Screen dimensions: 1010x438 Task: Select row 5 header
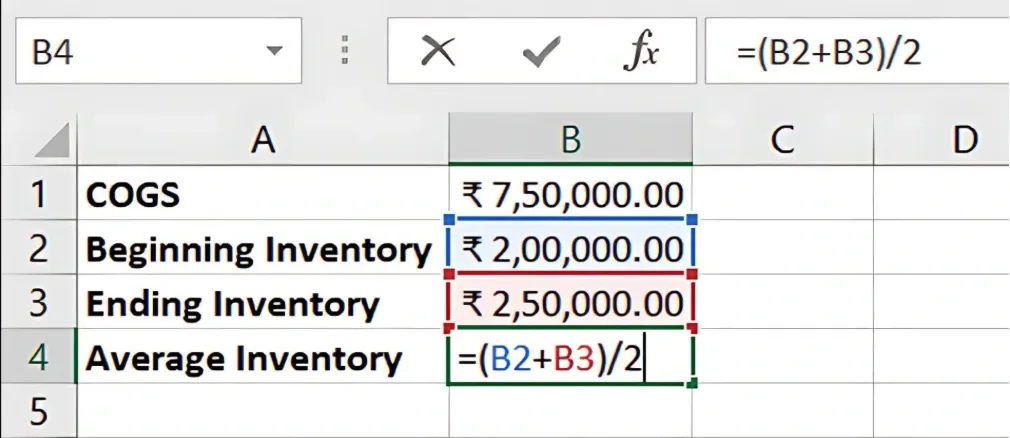coord(37,410)
